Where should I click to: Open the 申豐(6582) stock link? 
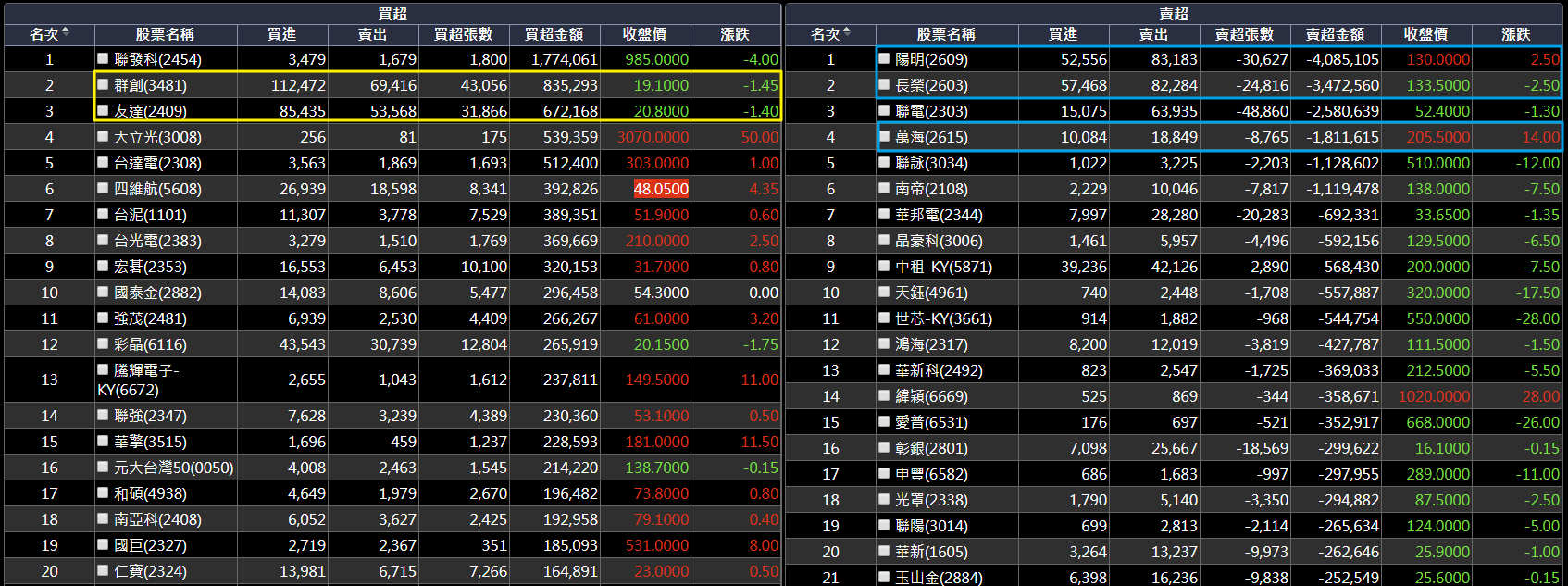pos(931,474)
